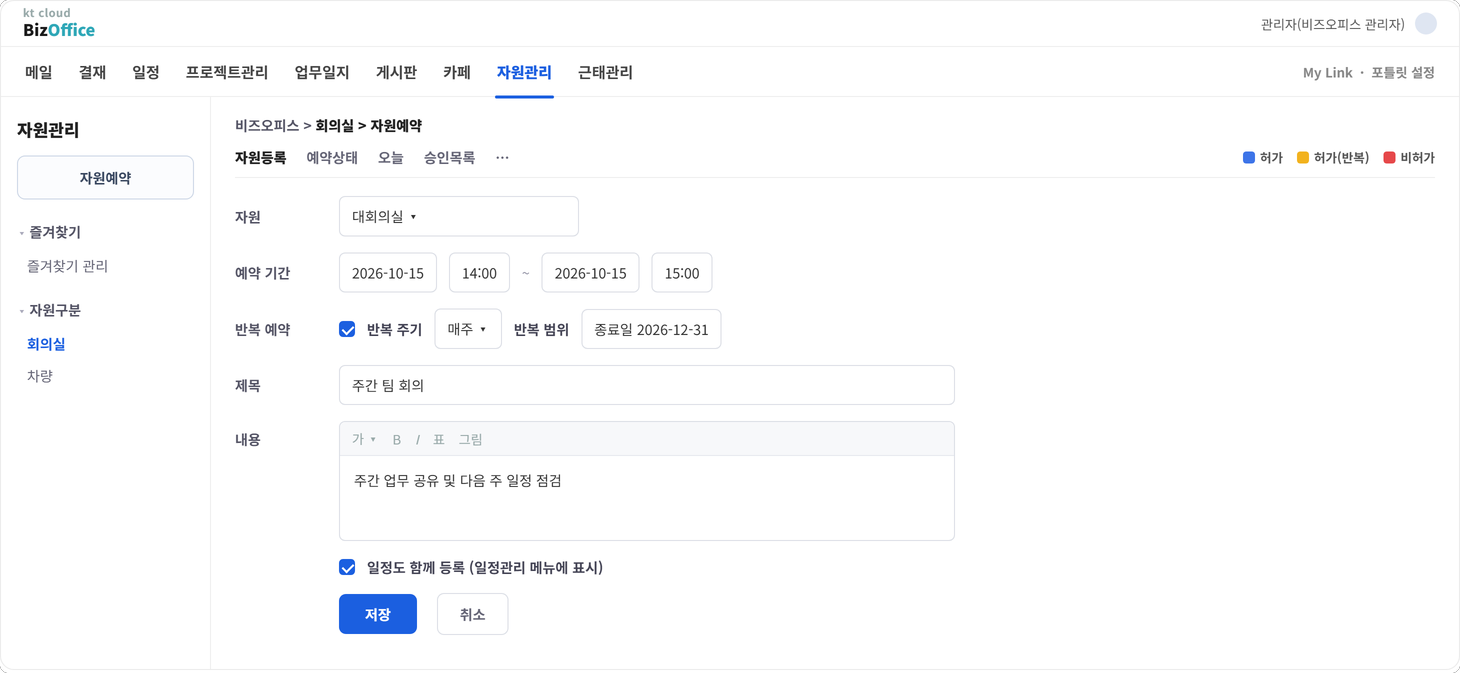
Task: Switch to the 자원등록 tab
Action: pos(260,158)
